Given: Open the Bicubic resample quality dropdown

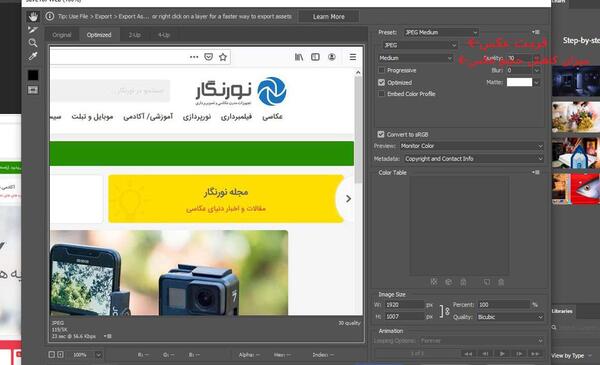Looking at the screenshot, I should [510, 317].
